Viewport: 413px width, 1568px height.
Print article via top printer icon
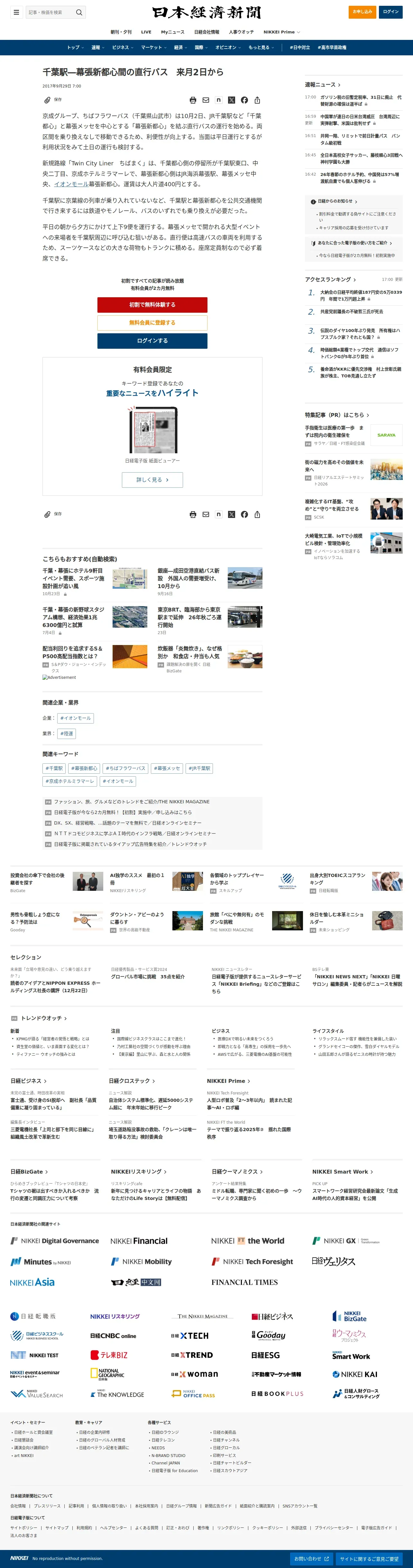pos(193,100)
